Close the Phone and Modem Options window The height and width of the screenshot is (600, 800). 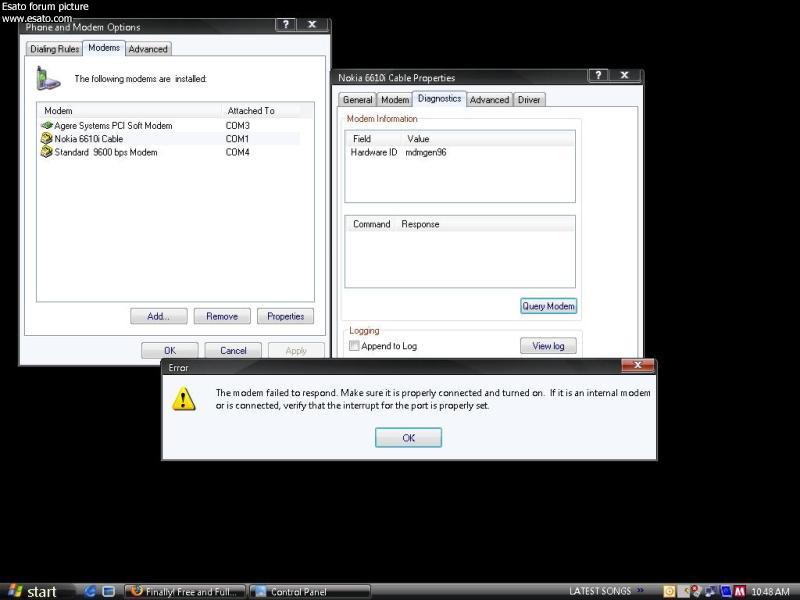[312, 24]
